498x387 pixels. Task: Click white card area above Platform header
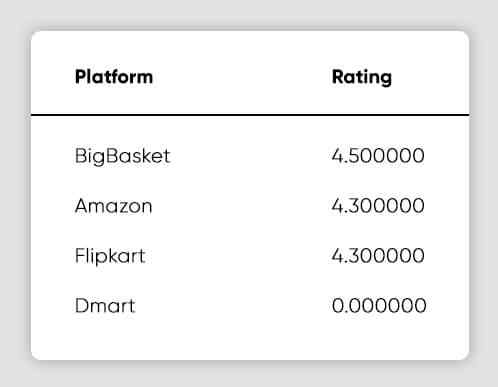click(114, 50)
